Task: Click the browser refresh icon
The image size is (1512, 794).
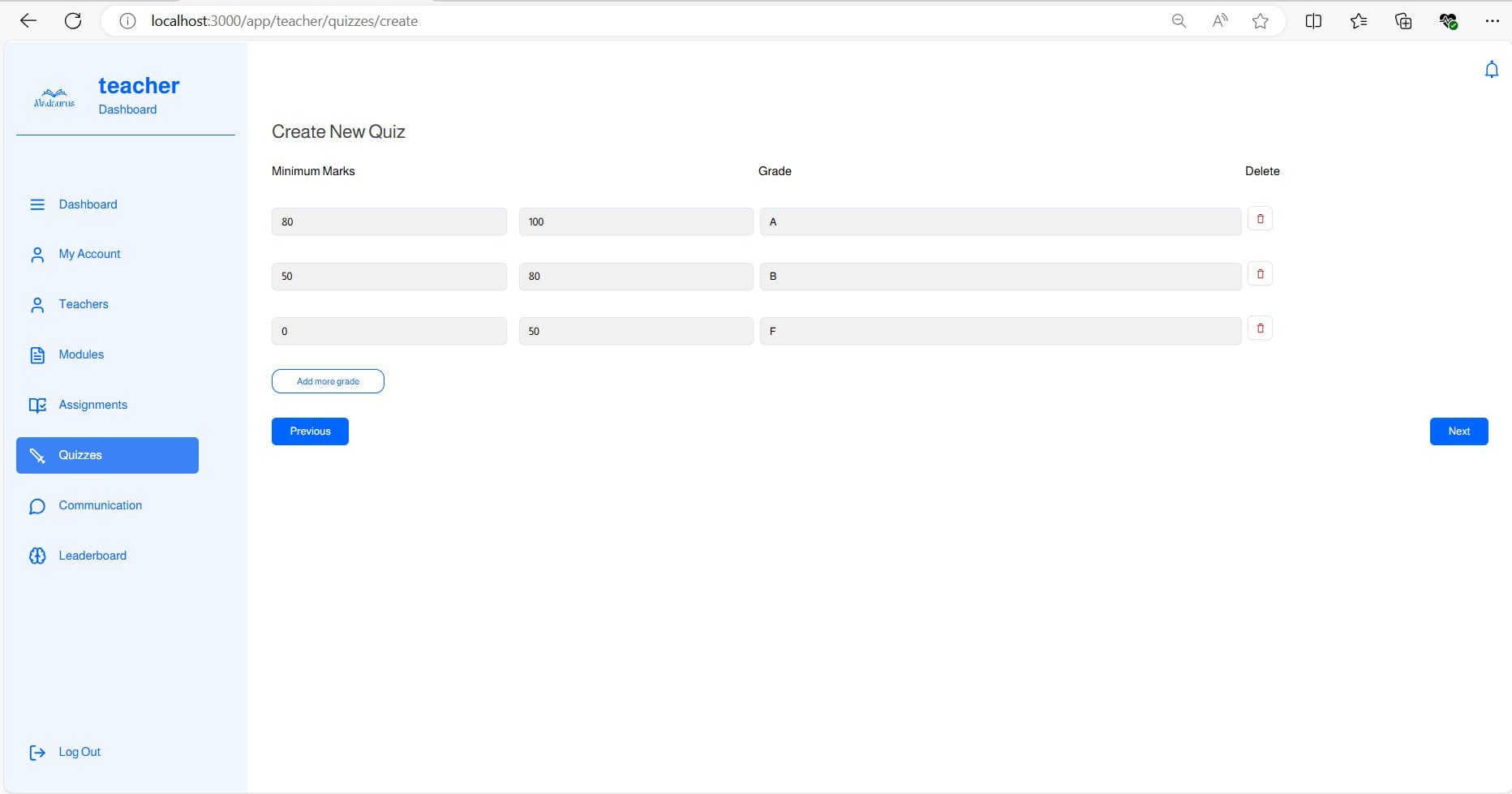Action: (73, 21)
